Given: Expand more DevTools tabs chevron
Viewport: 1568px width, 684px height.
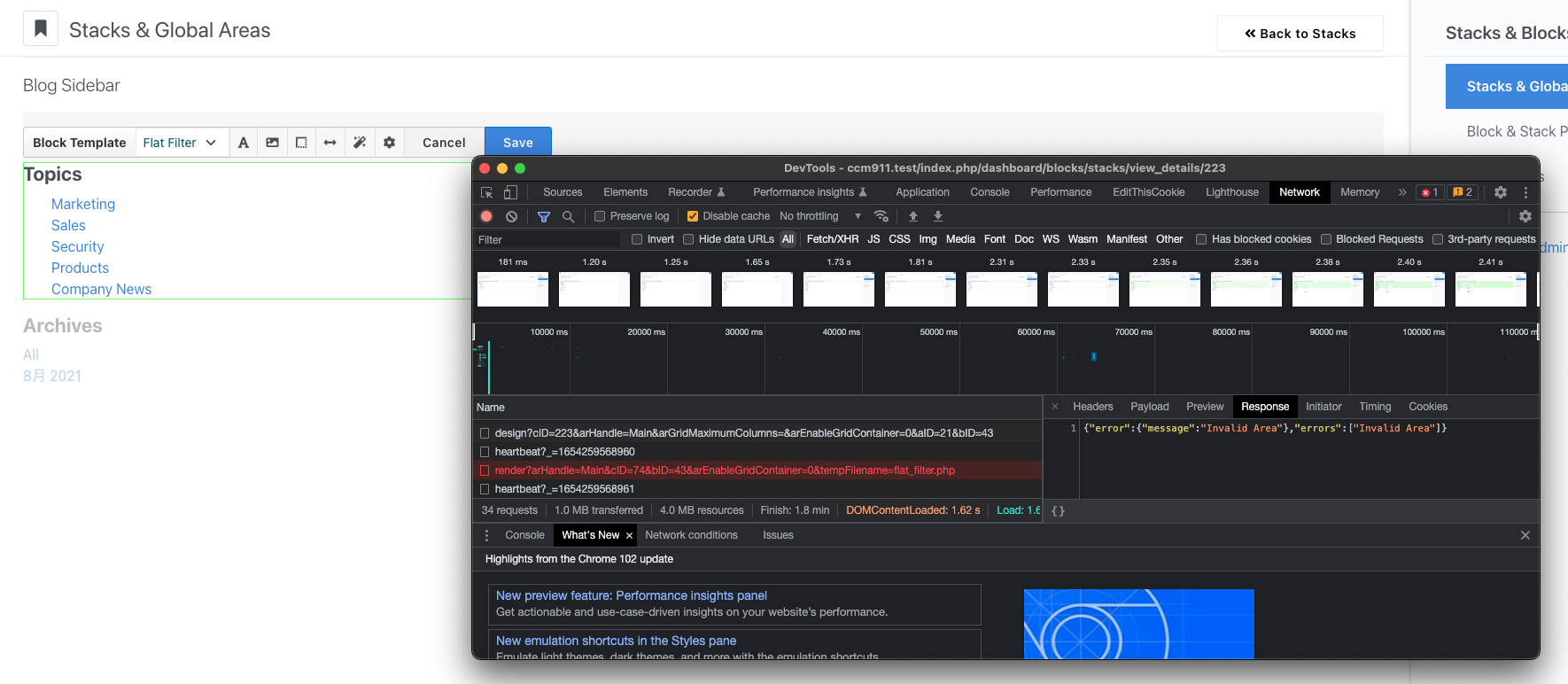Looking at the screenshot, I should (x=1402, y=192).
